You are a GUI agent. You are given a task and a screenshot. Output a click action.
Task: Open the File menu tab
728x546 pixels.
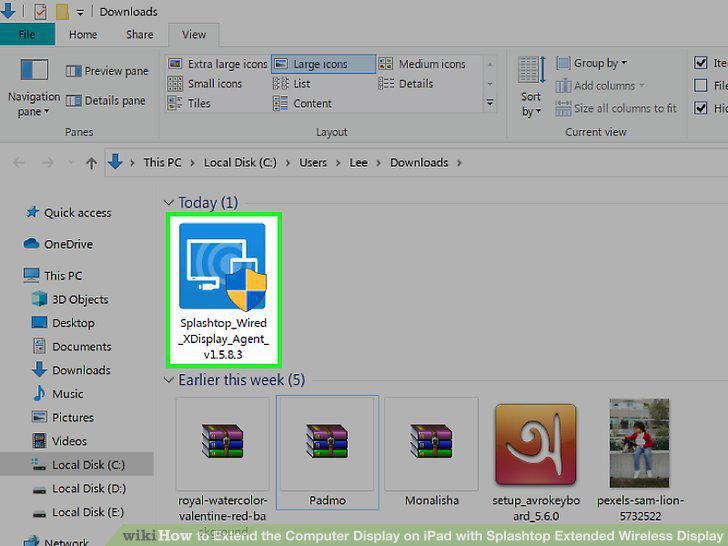pyautogui.click(x=27, y=34)
